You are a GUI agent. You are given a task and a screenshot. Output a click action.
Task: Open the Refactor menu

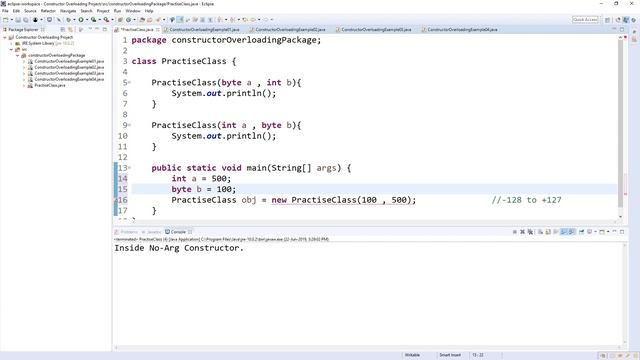[48, 11]
